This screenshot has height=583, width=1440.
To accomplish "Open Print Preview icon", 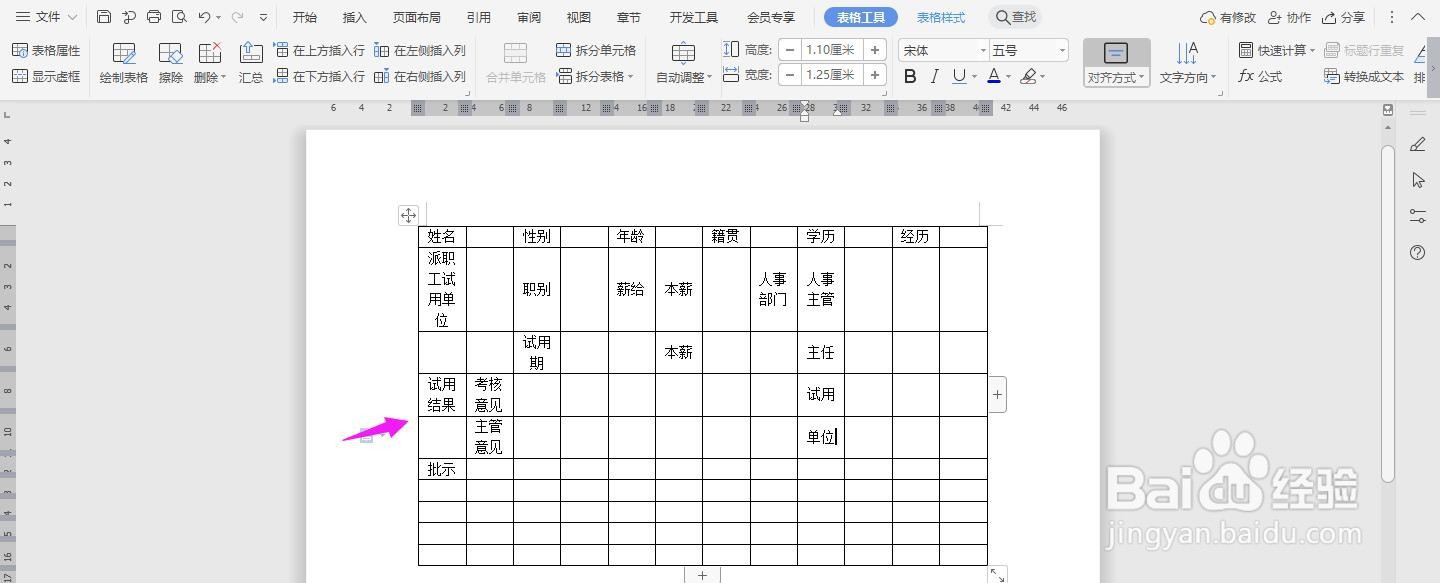I will 179,17.
